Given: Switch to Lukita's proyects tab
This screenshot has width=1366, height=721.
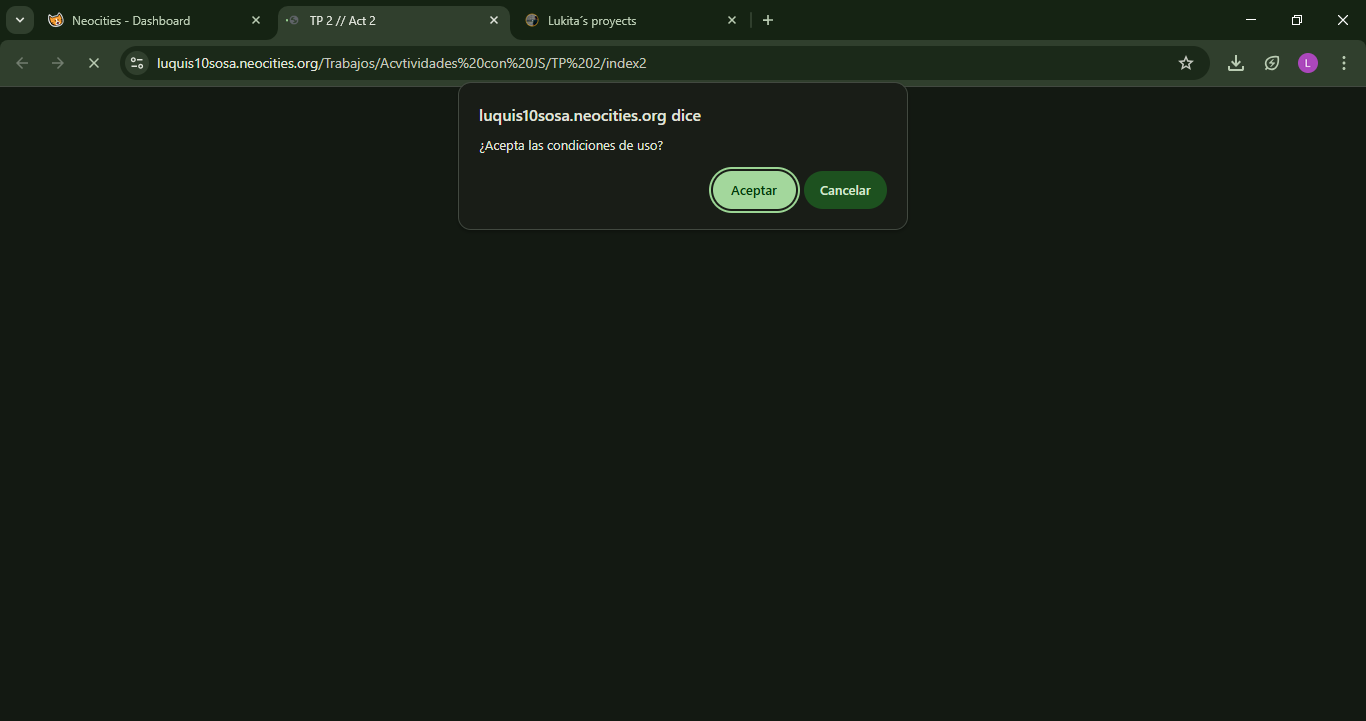Looking at the screenshot, I should point(620,20).
